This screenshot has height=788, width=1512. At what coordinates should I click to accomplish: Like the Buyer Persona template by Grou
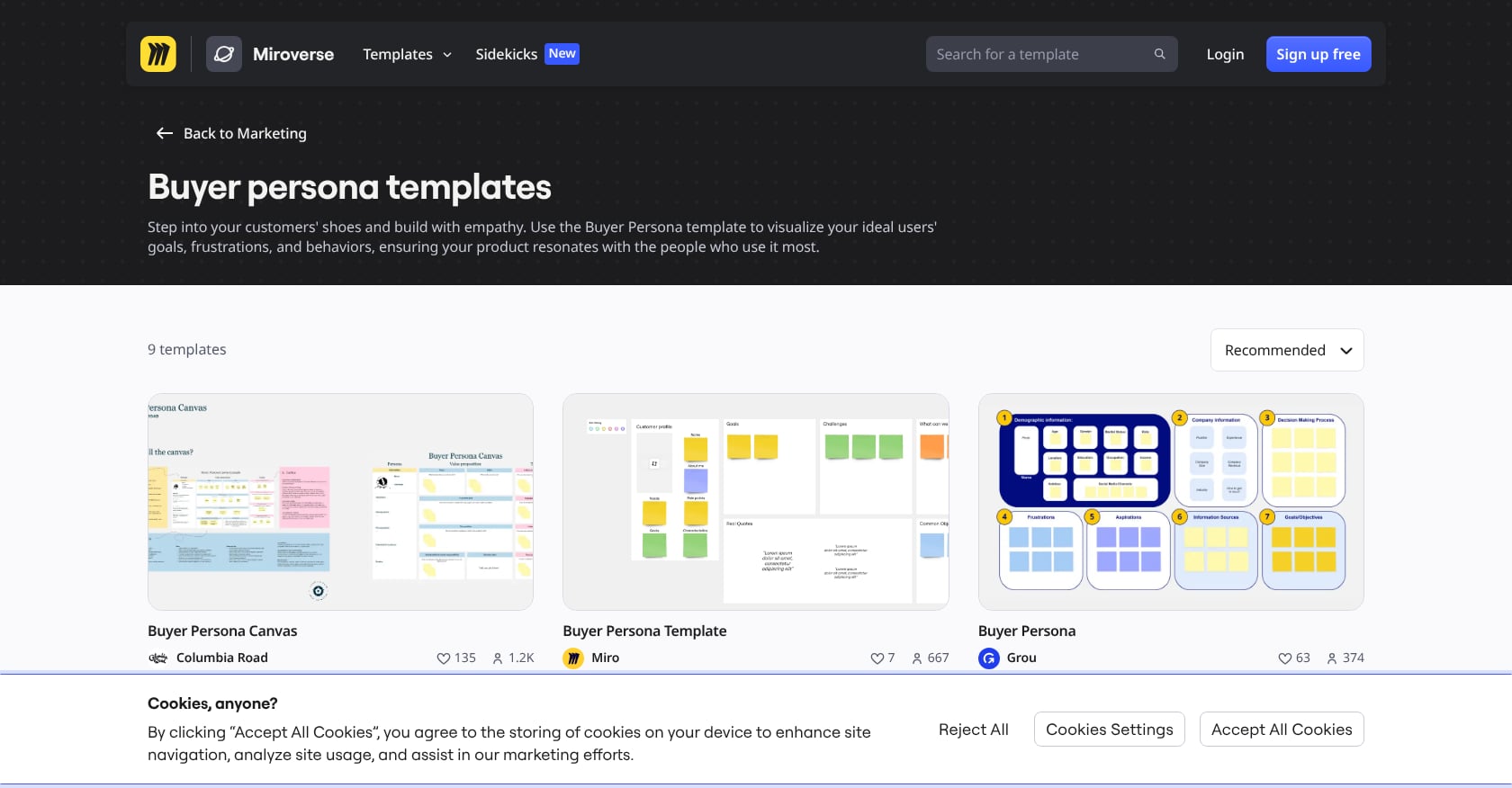coord(1284,658)
